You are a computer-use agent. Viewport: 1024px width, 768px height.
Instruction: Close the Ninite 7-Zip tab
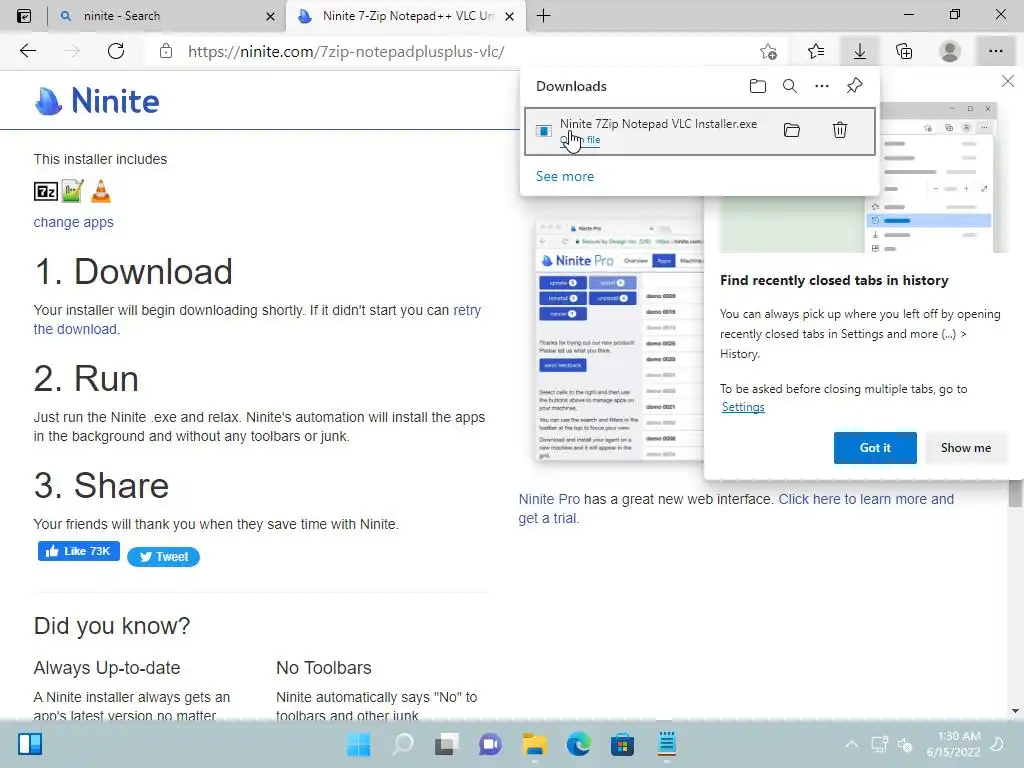click(x=510, y=16)
